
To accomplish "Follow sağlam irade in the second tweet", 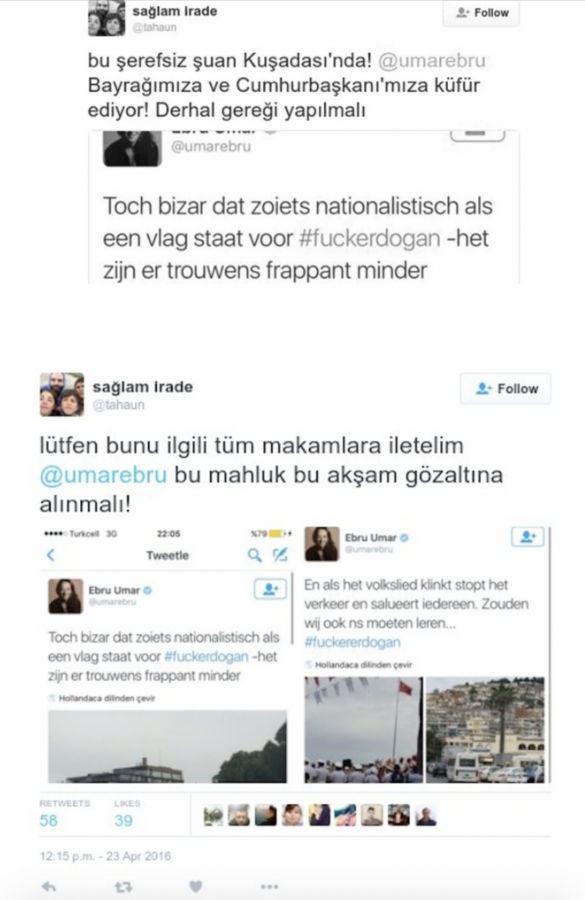I will tap(505, 389).
